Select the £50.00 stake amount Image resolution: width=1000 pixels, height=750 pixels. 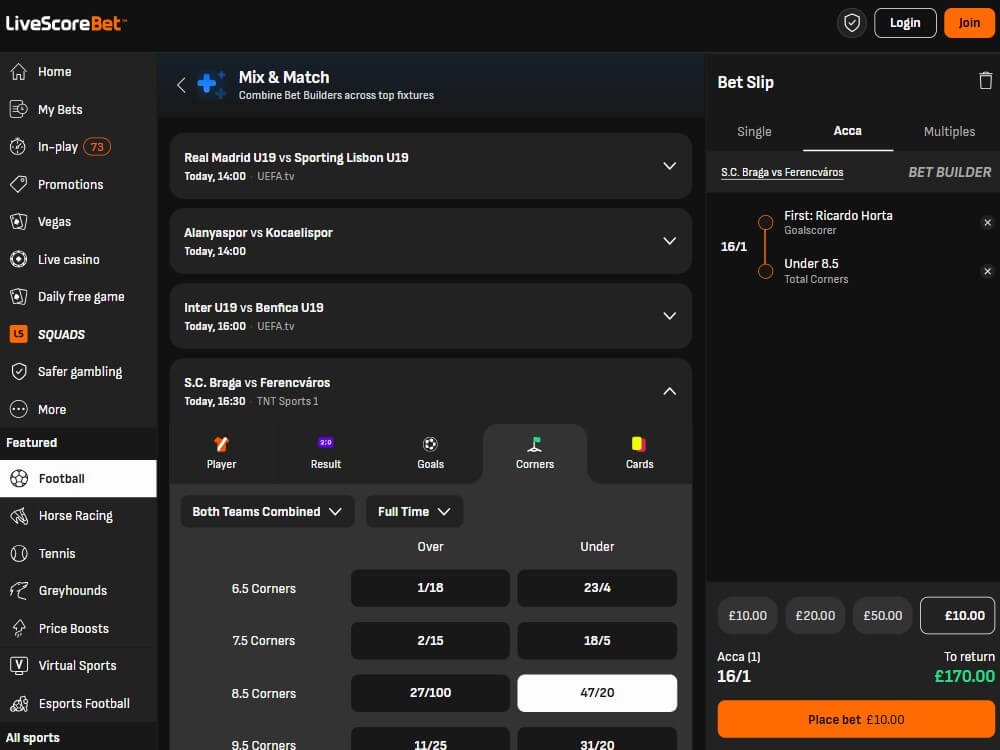[881, 615]
